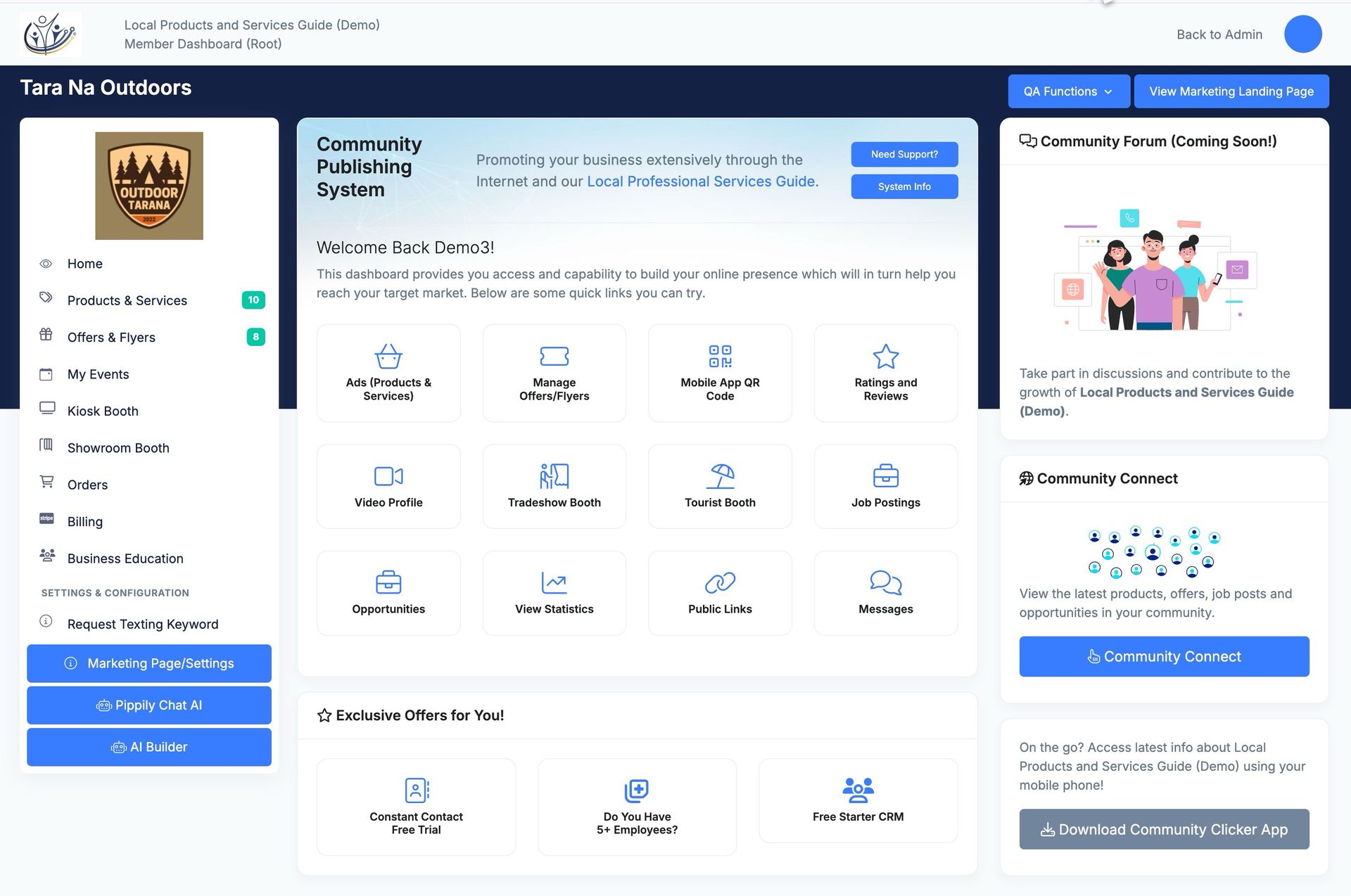Click the Offers & Flyers gift icon
Image resolution: width=1351 pixels, height=896 pixels.
click(x=46, y=335)
